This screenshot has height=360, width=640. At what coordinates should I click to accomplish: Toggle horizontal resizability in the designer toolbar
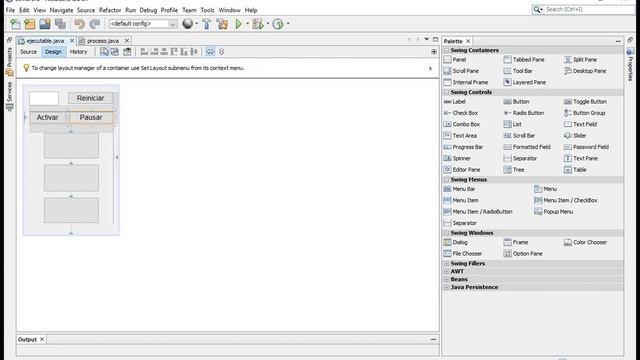point(210,52)
